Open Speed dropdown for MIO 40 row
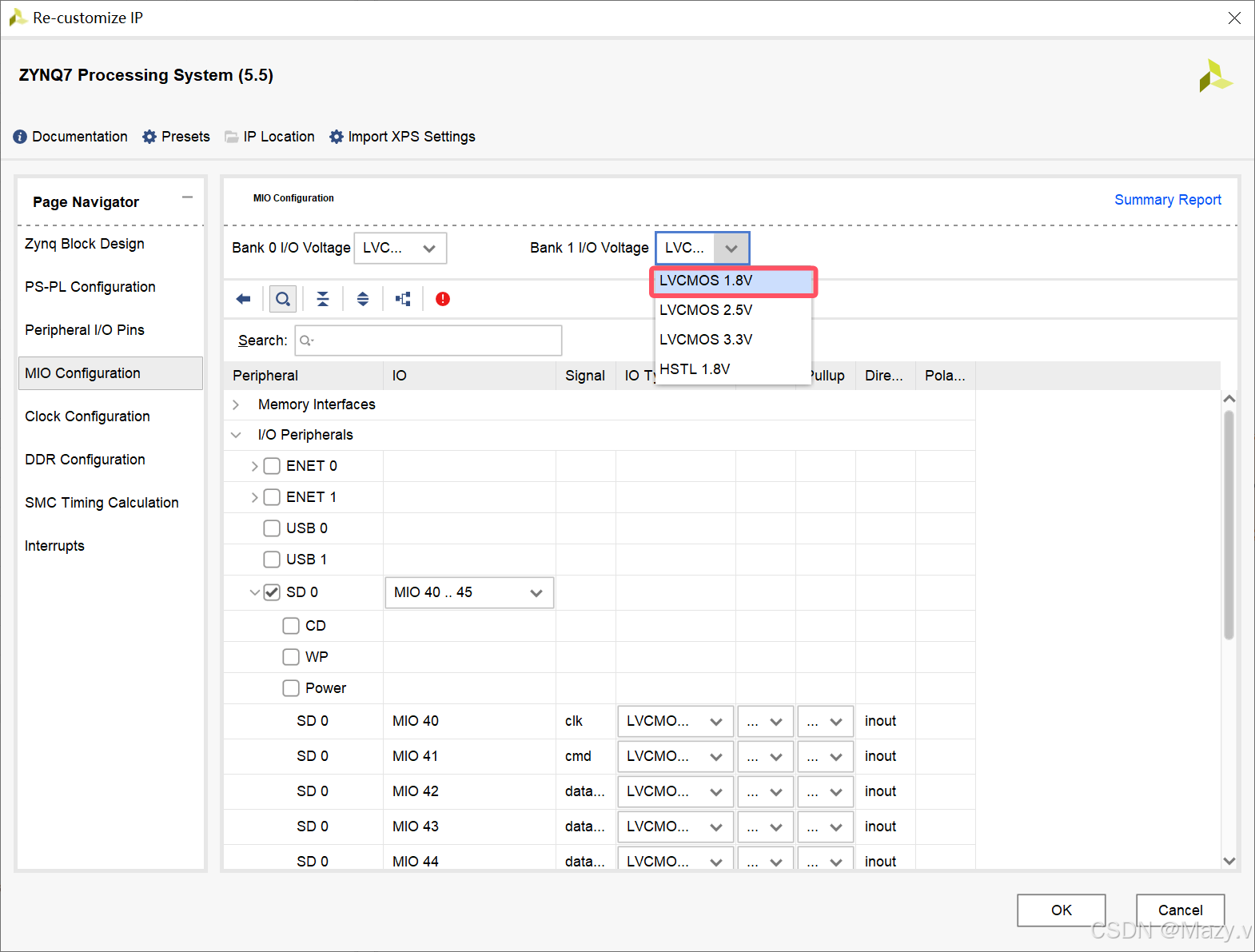1255x952 pixels. 765,722
